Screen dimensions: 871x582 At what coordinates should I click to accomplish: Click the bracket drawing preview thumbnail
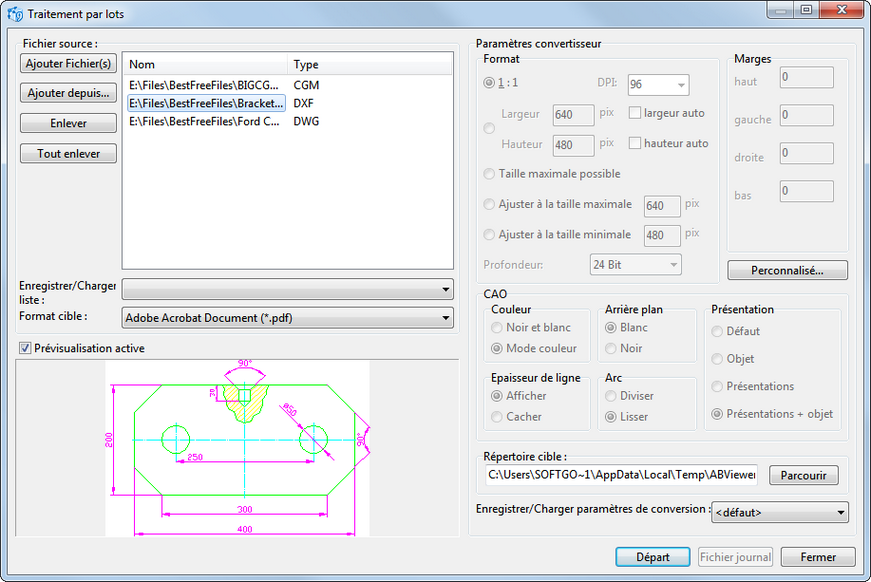pyautogui.click(x=238, y=448)
